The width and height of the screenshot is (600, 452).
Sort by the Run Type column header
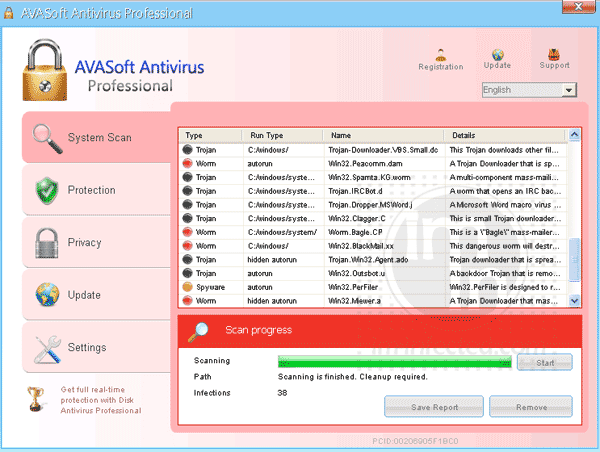[282, 135]
